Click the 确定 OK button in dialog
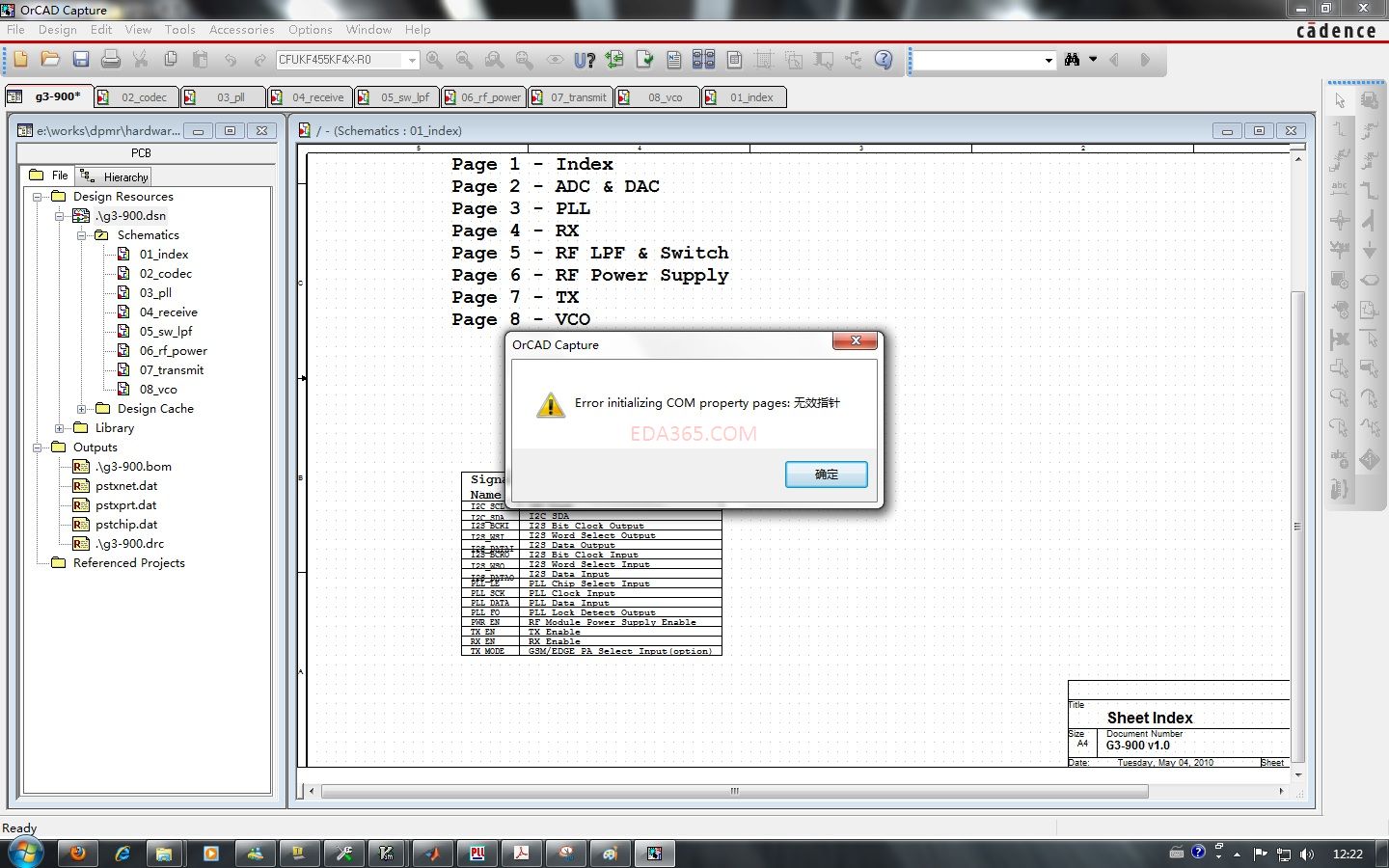1389x868 pixels. pyautogui.click(x=827, y=475)
